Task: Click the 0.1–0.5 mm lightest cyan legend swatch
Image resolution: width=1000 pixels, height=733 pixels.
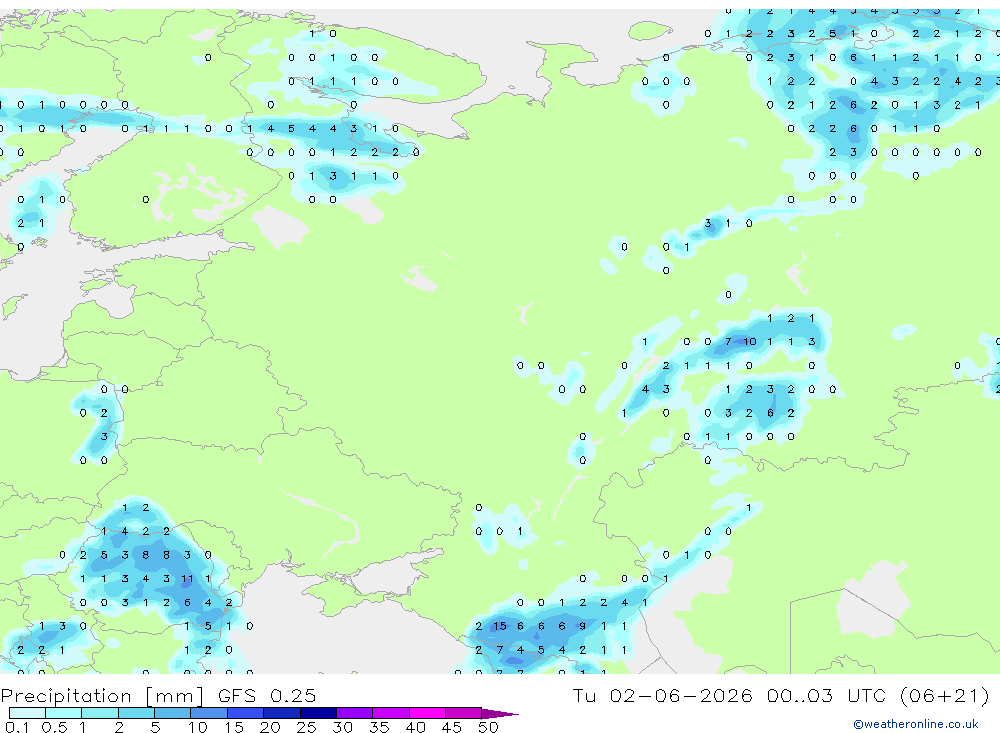Action: [x=27, y=713]
